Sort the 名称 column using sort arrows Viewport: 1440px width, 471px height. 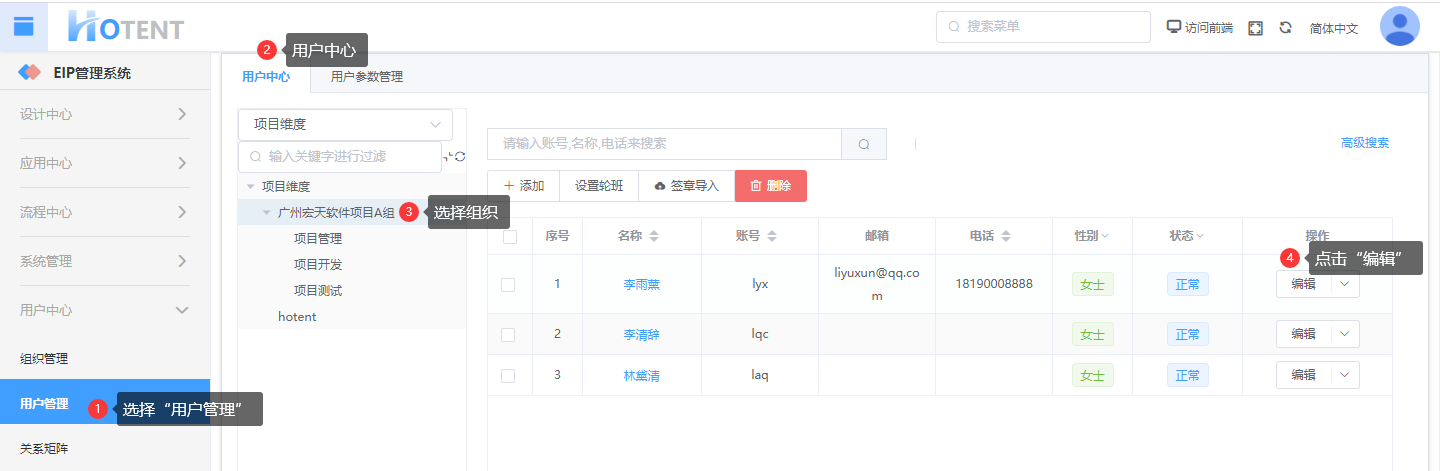pyautogui.click(x=654, y=236)
